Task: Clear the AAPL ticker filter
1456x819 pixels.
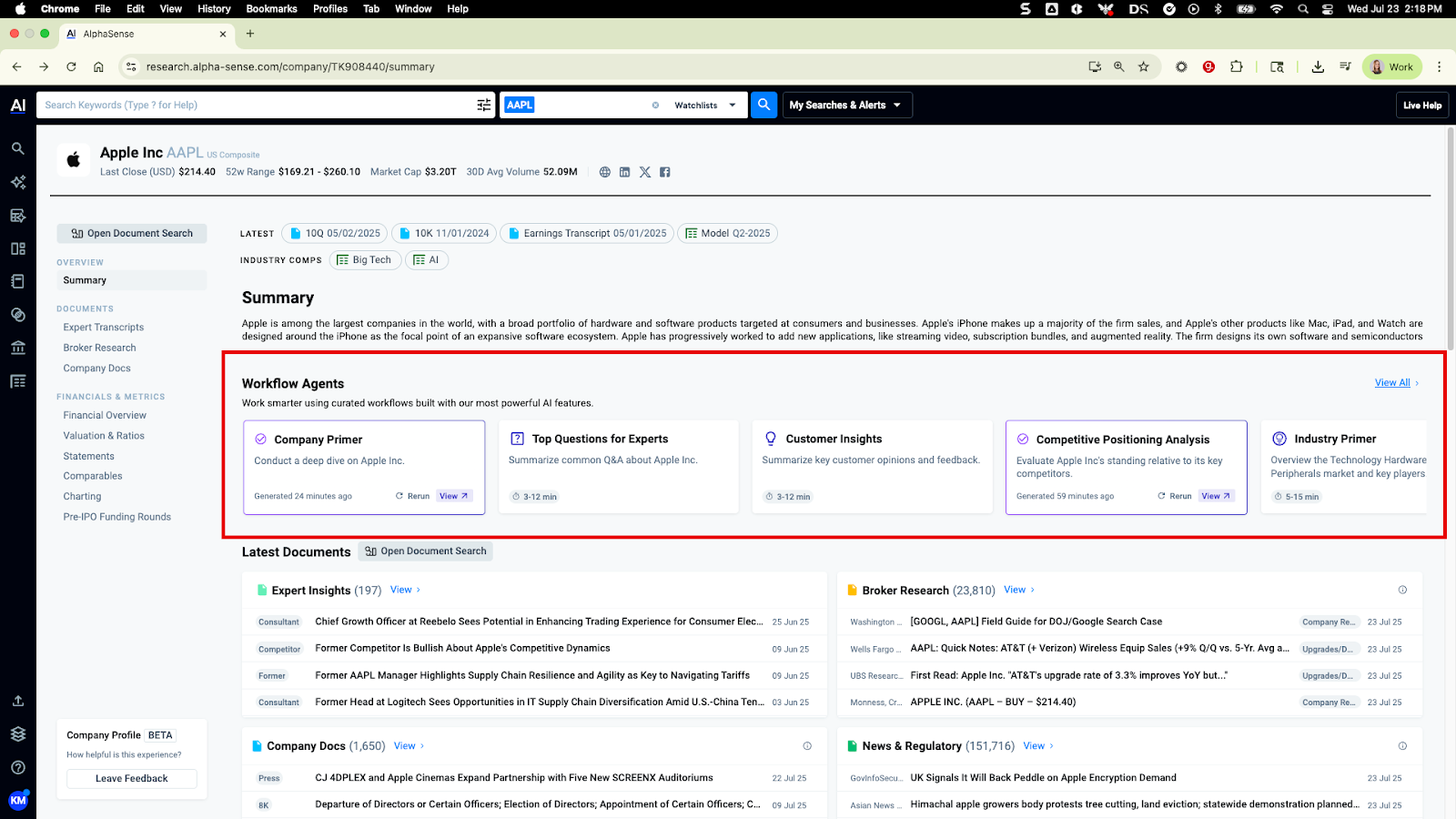Action: 655,106
